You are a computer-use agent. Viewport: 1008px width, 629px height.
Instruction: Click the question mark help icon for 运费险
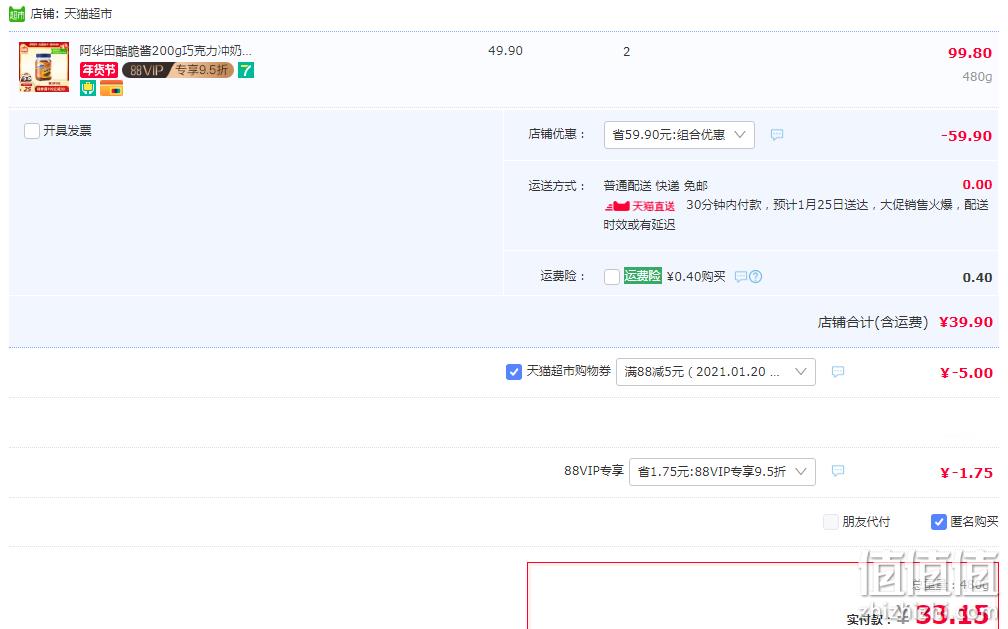click(x=756, y=277)
